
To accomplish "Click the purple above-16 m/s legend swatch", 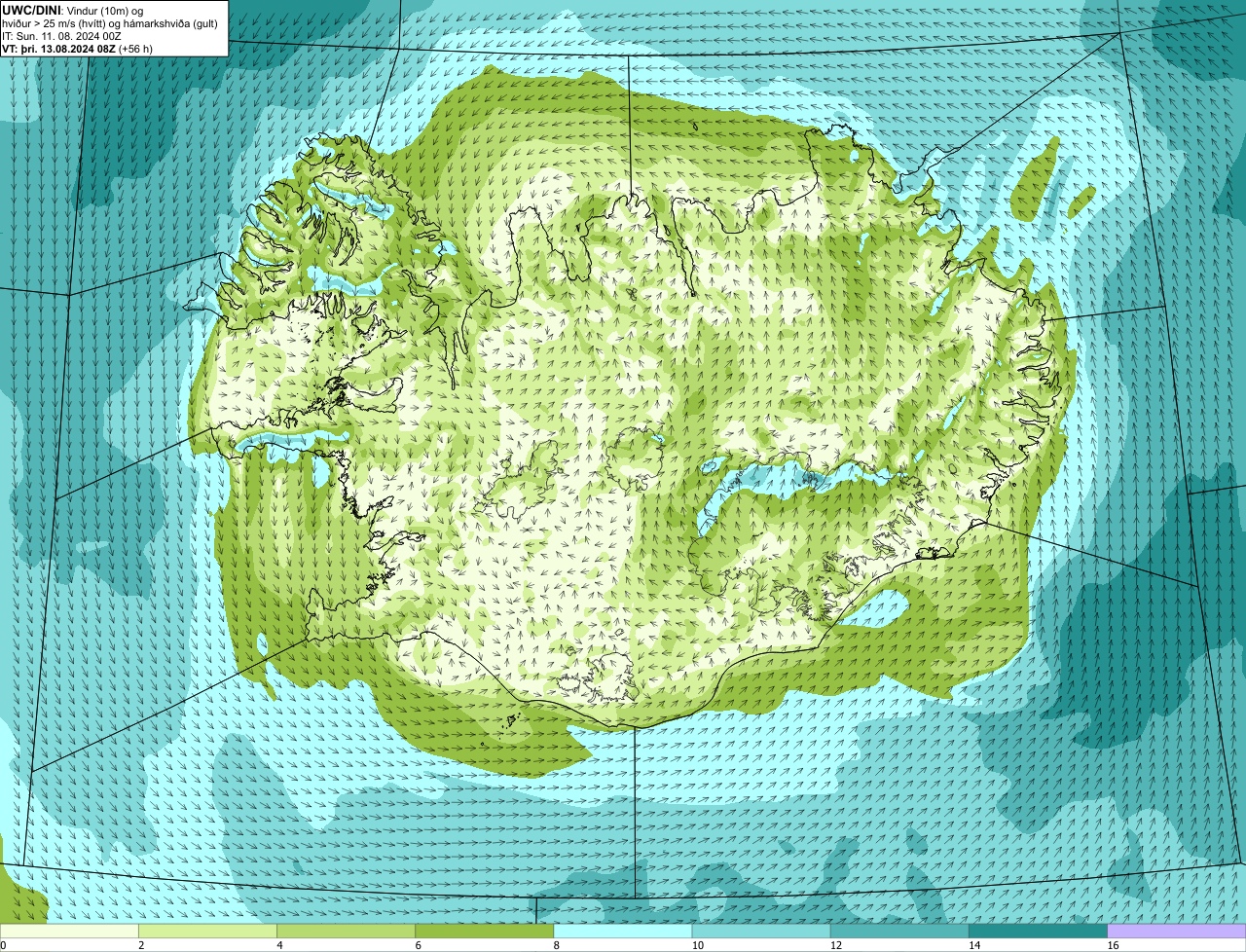I will [x=1177, y=931].
